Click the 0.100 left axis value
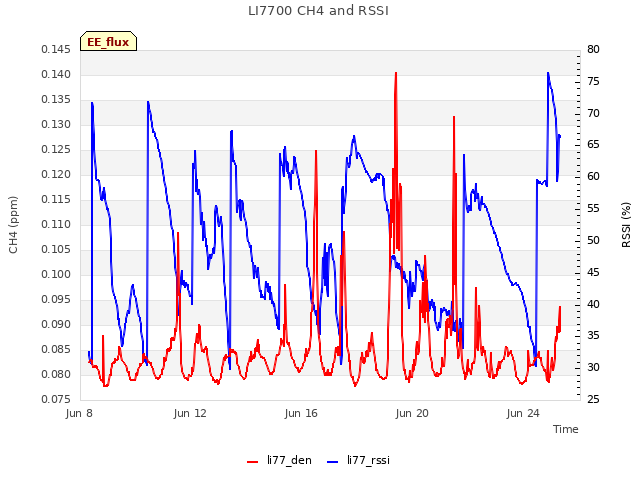Screen dimensions: 640x480 click(56, 274)
